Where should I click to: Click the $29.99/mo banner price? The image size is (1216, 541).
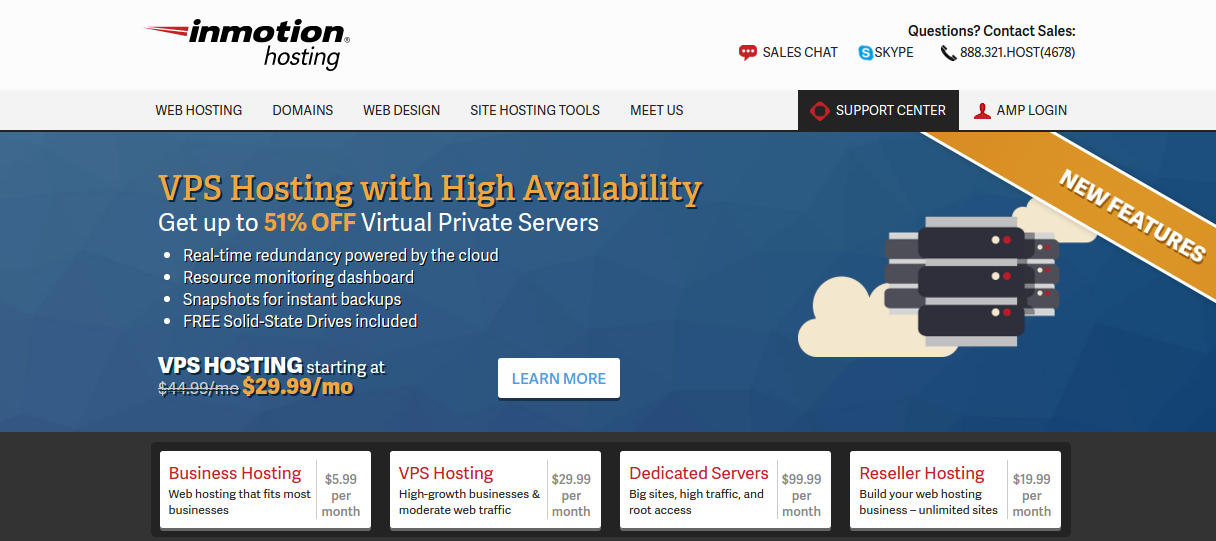(x=298, y=387)
